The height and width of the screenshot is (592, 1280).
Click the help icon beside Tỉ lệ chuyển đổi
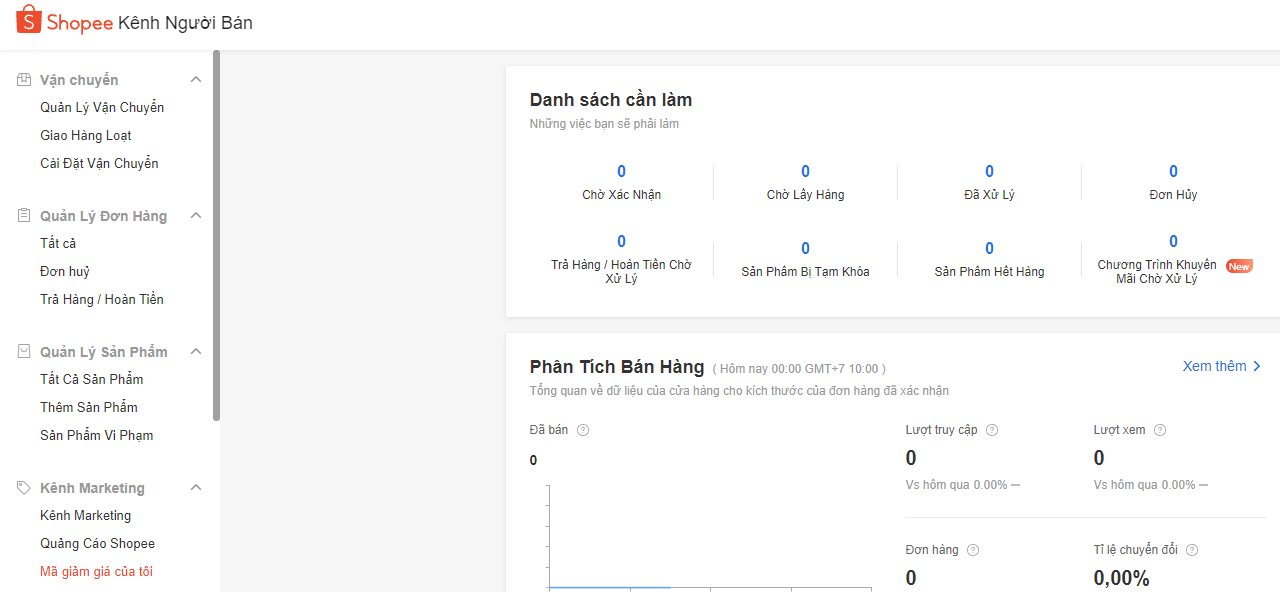(x=1192, y=550)
